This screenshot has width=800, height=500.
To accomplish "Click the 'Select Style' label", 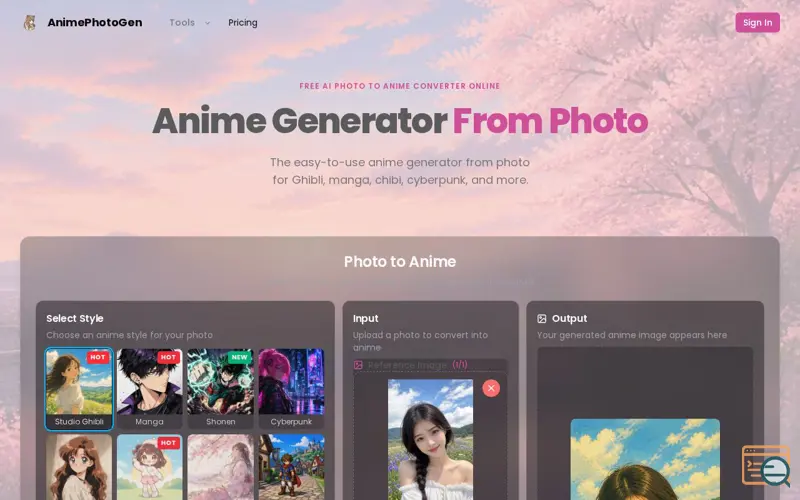I will (x=75, y=318).
